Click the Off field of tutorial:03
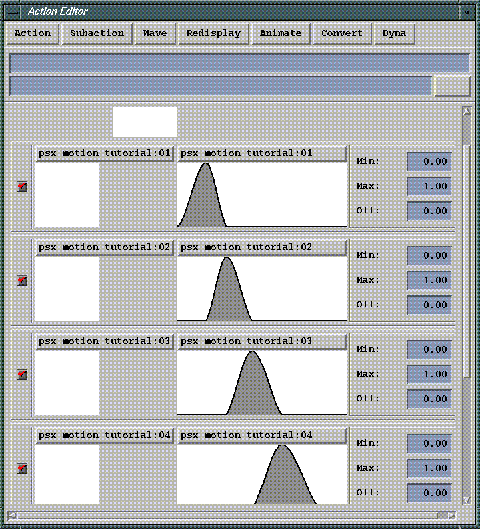This screenshot has width=480, height=529. pyautogui.click(x=429, y=399)
